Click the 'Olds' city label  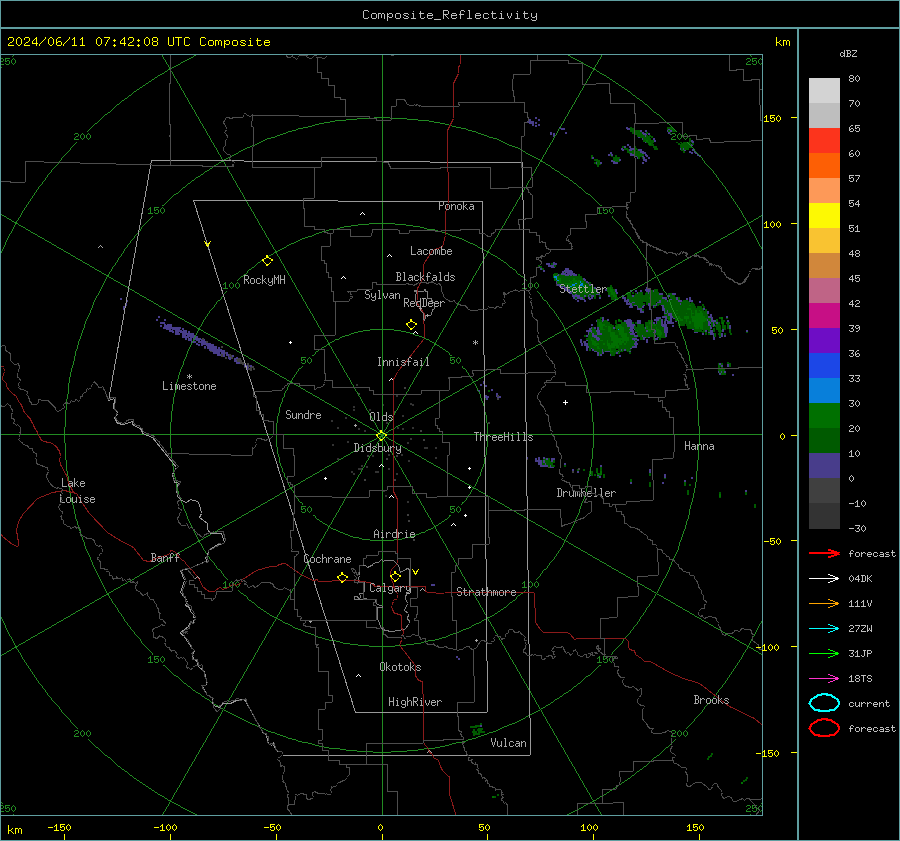point(381,417)
